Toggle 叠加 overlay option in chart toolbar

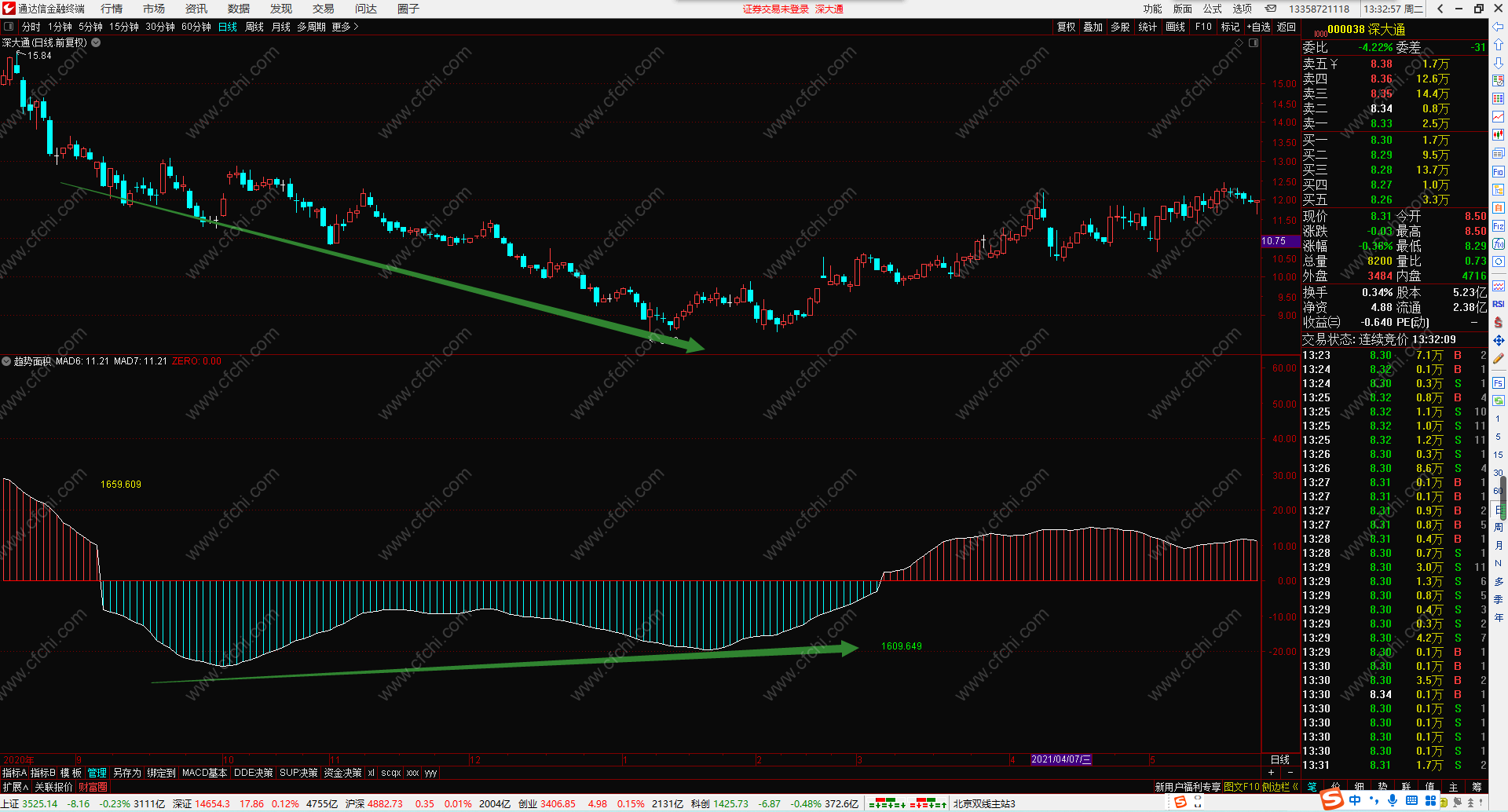point(1093,27)
